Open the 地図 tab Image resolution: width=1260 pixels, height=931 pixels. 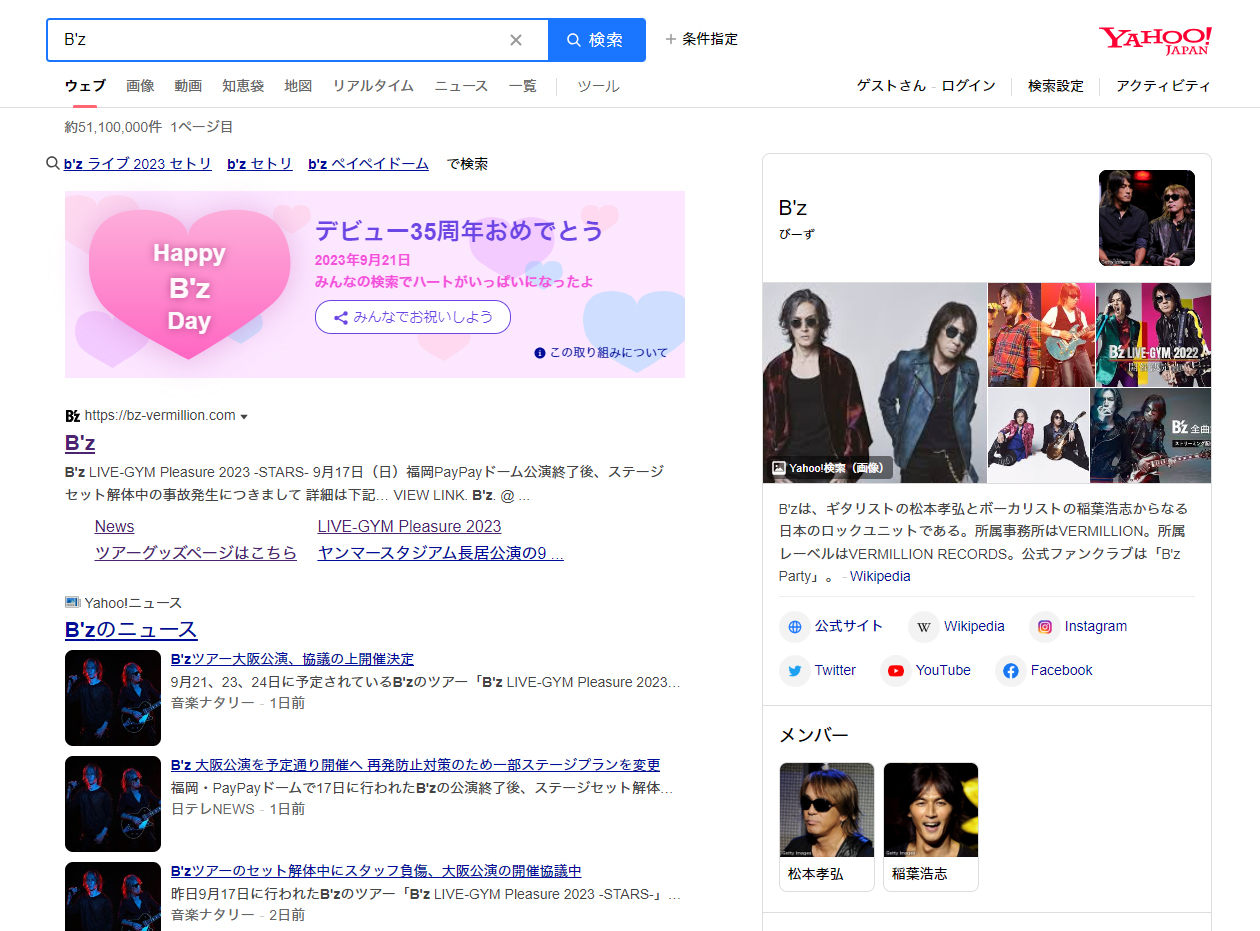(x=298, y=86)
